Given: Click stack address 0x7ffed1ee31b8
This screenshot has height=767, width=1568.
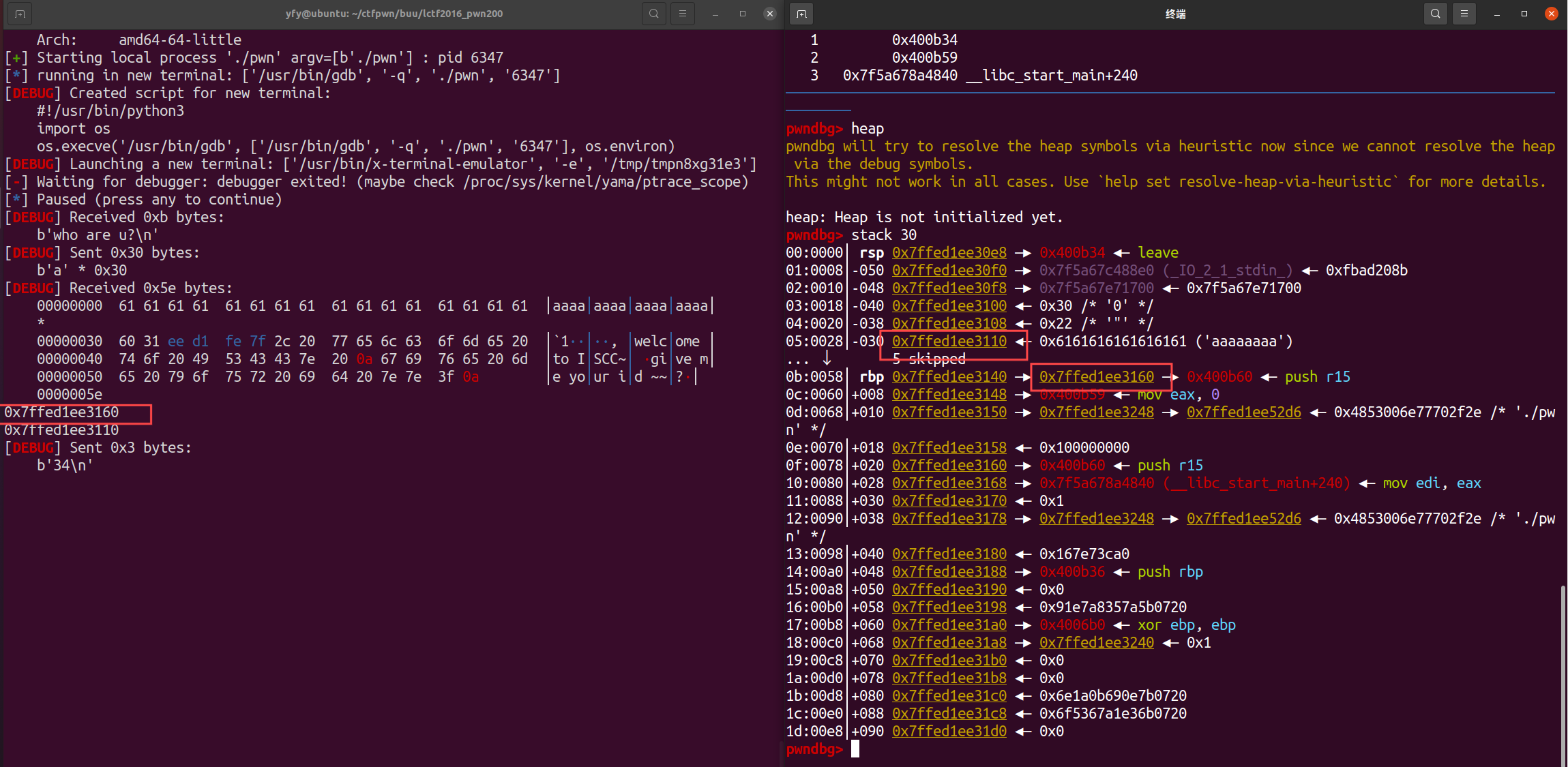Looking at the screenshot, I should (949, 678).
